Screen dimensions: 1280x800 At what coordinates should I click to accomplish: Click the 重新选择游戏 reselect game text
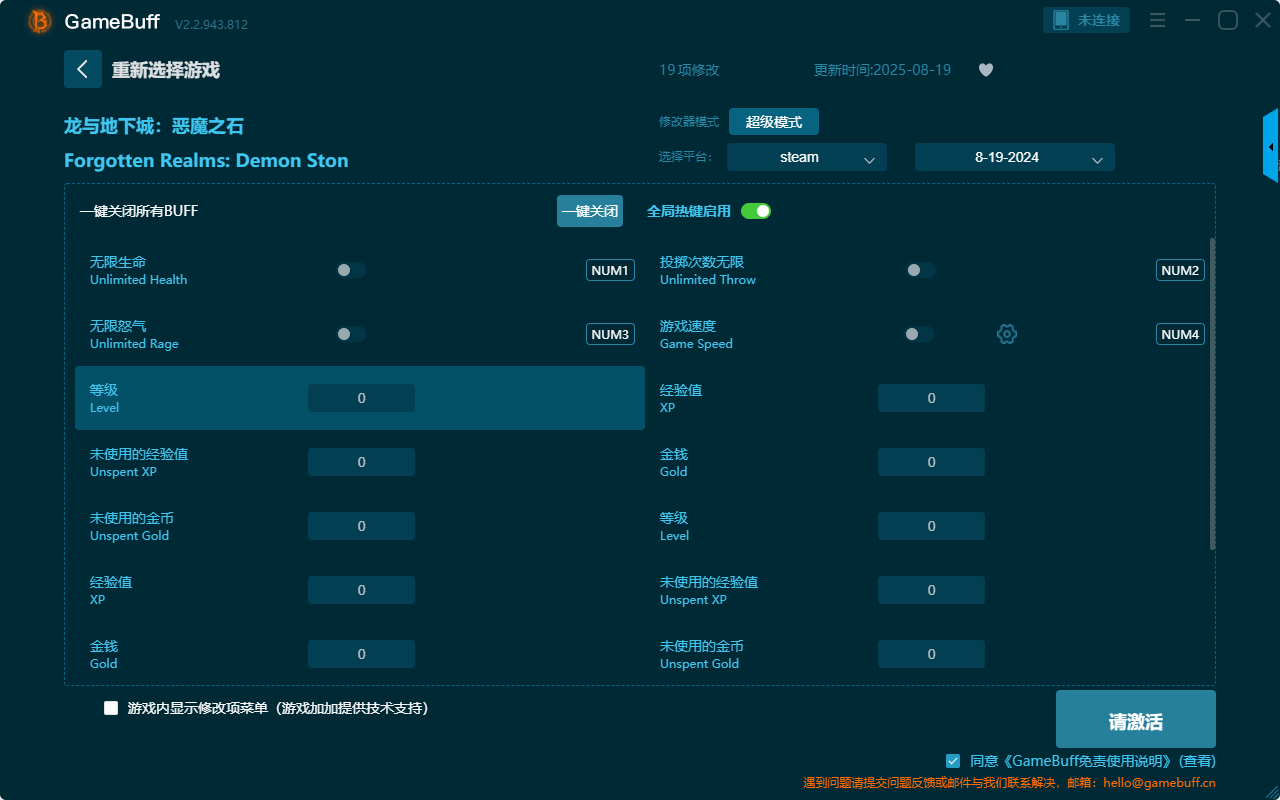(166, 70)
